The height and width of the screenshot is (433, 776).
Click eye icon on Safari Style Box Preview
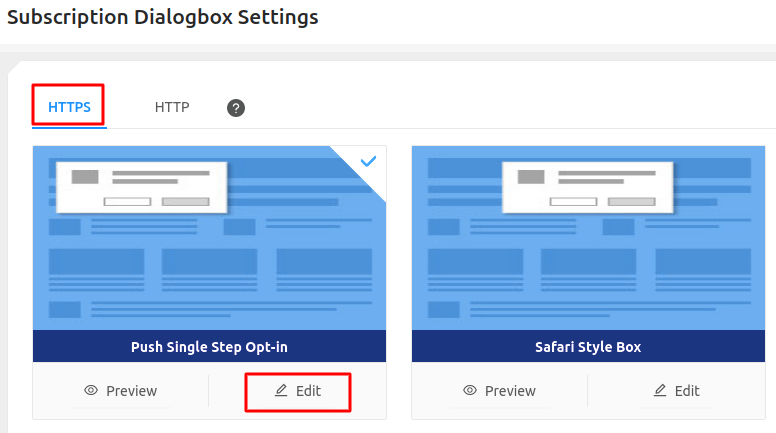(x=470, y=391)
